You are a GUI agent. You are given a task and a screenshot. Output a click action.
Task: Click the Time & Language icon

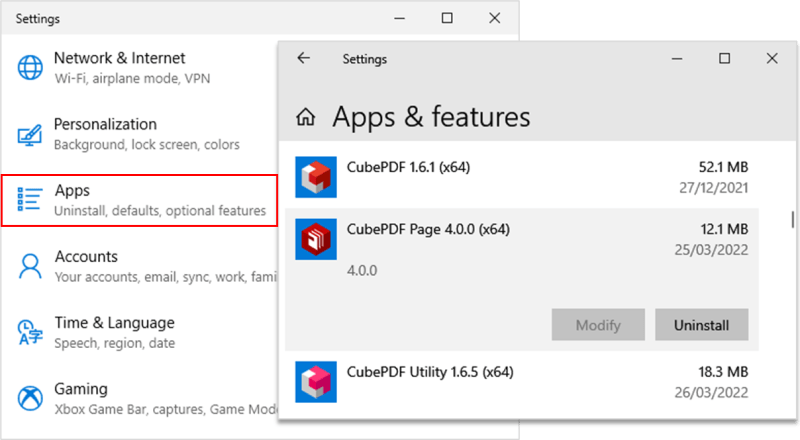point(30,332)
